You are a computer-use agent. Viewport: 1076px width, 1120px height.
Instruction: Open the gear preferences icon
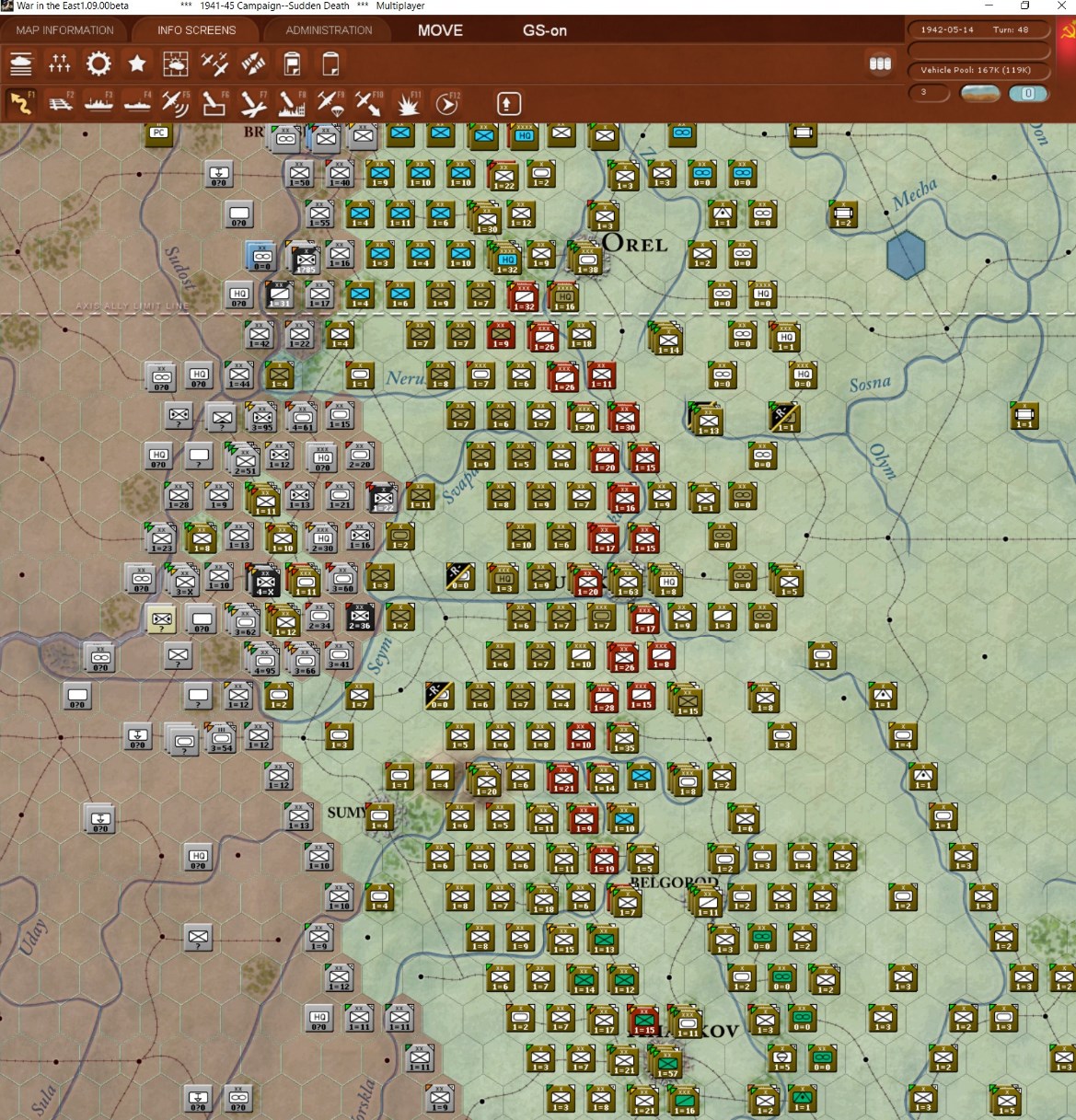(x=98, y=64)
